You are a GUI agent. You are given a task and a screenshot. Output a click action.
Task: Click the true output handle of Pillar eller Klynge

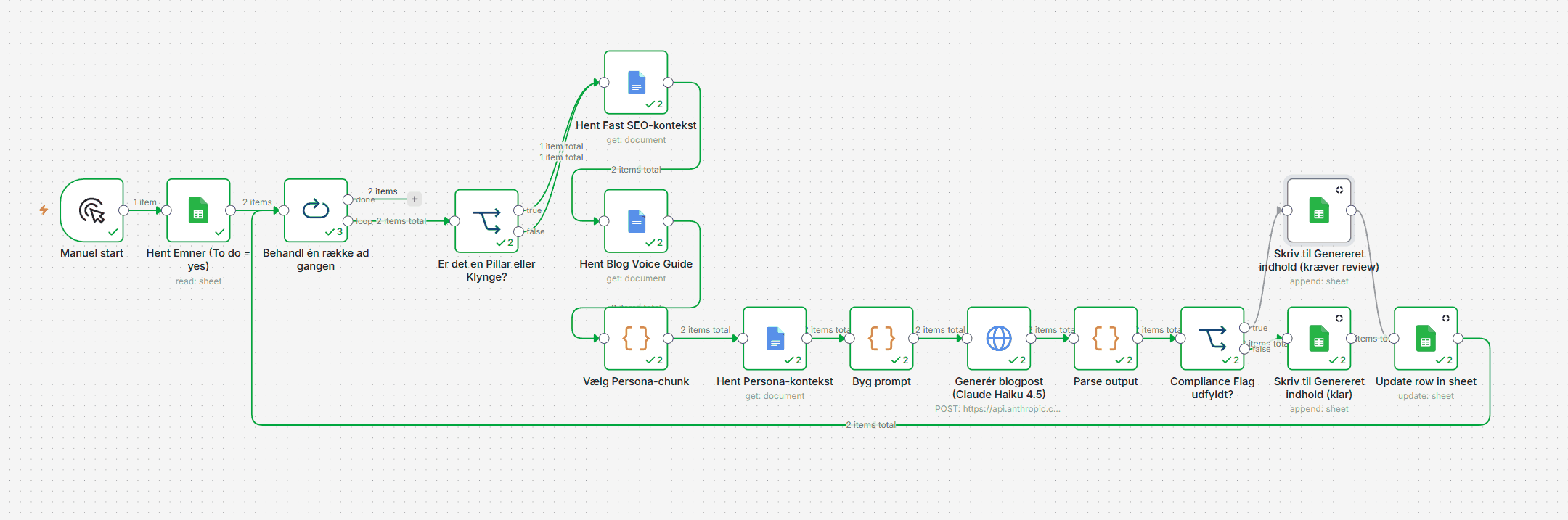coord(518,210)
